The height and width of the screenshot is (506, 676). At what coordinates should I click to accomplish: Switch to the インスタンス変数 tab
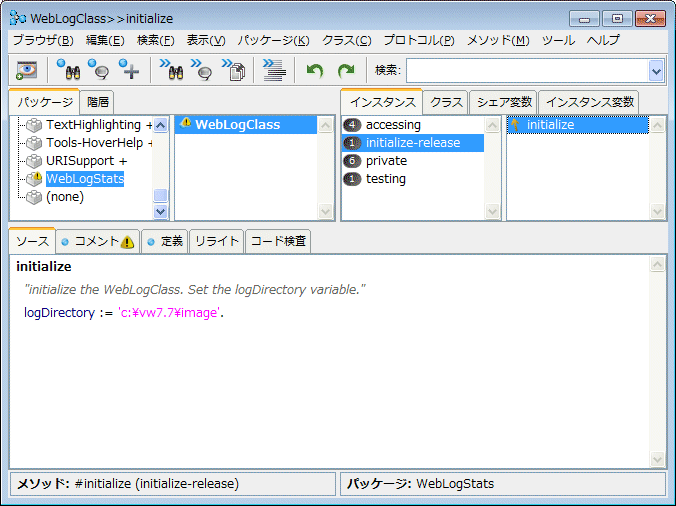coord(590,102)
